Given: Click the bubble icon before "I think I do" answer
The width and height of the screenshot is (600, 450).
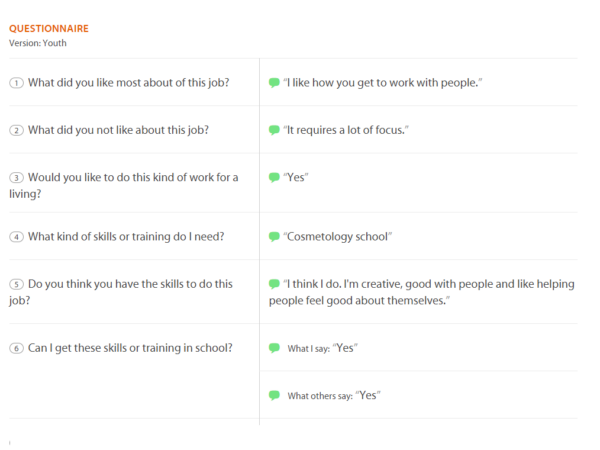Looking at the screenshot, I should click(x=274, y=284).
